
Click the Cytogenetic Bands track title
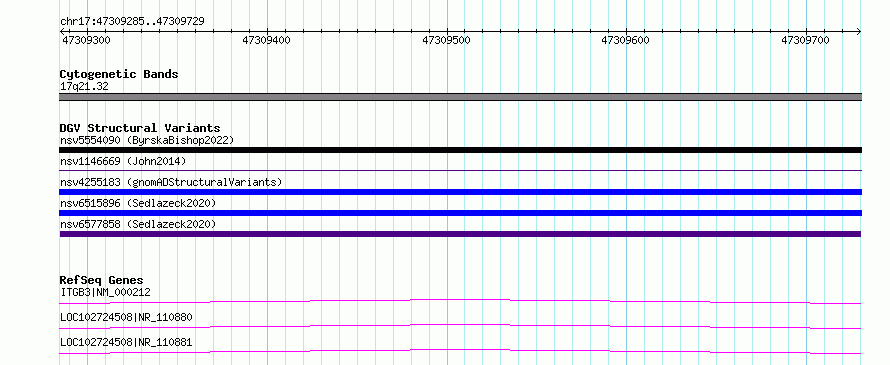point(119,74)
